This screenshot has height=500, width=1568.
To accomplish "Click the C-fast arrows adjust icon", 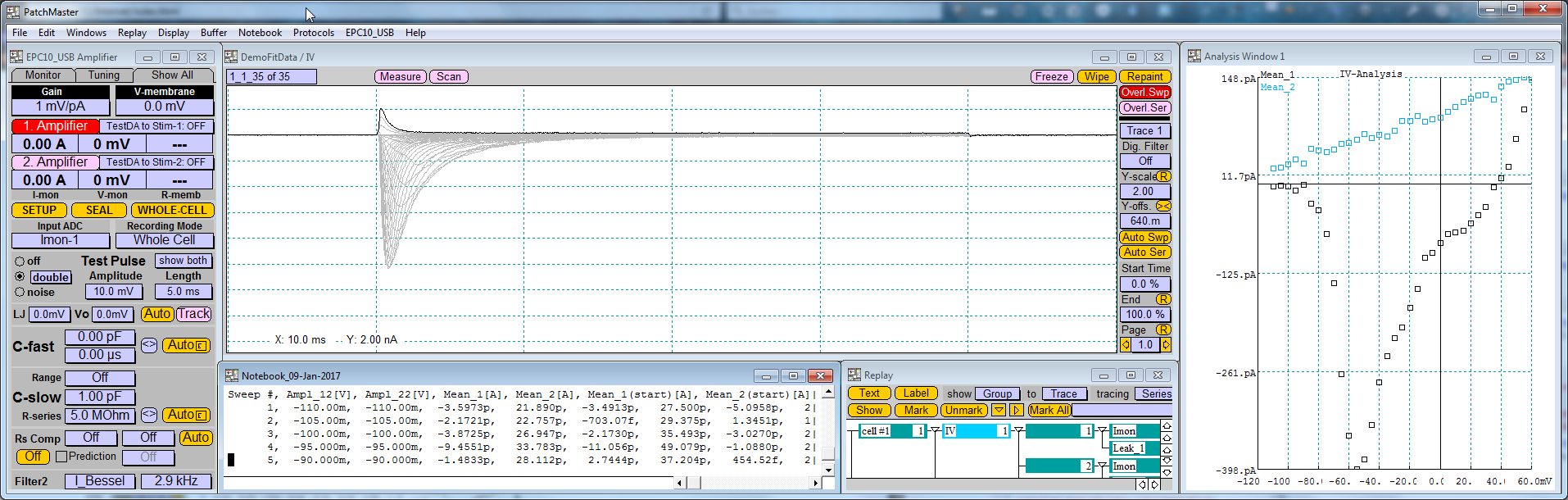I will tap(148, 345).
